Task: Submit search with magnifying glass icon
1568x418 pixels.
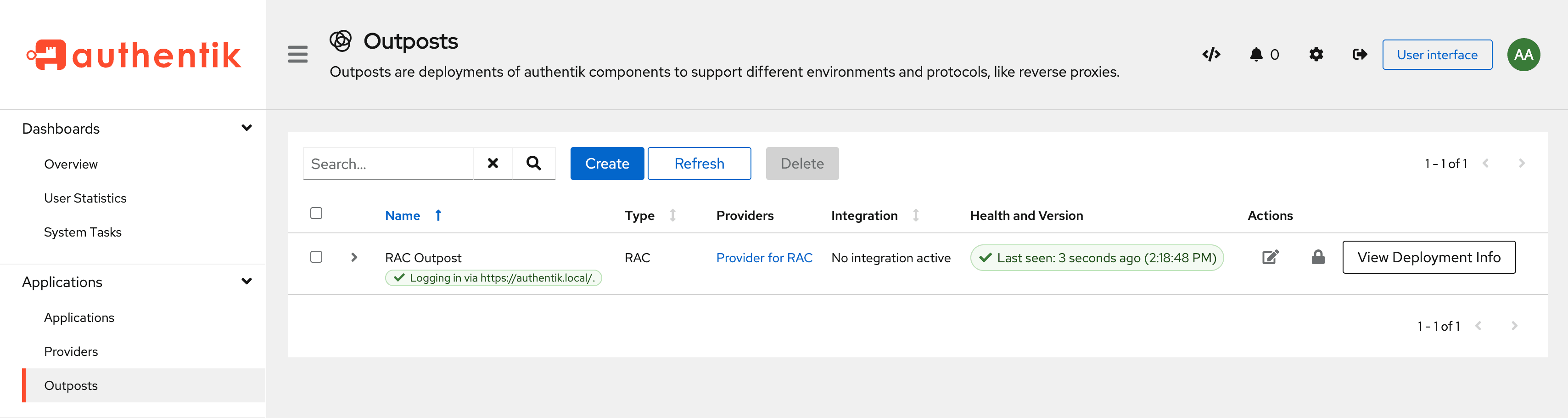Action: (x=533, y=164)
